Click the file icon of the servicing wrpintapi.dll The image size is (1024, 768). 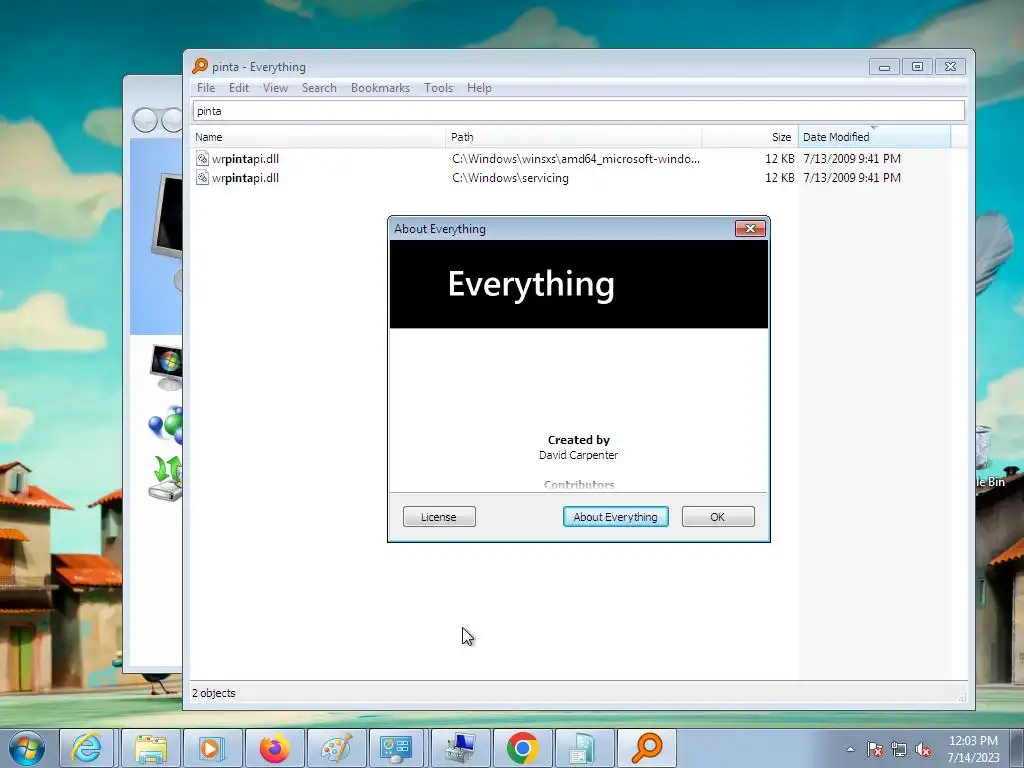coord(202,178)
